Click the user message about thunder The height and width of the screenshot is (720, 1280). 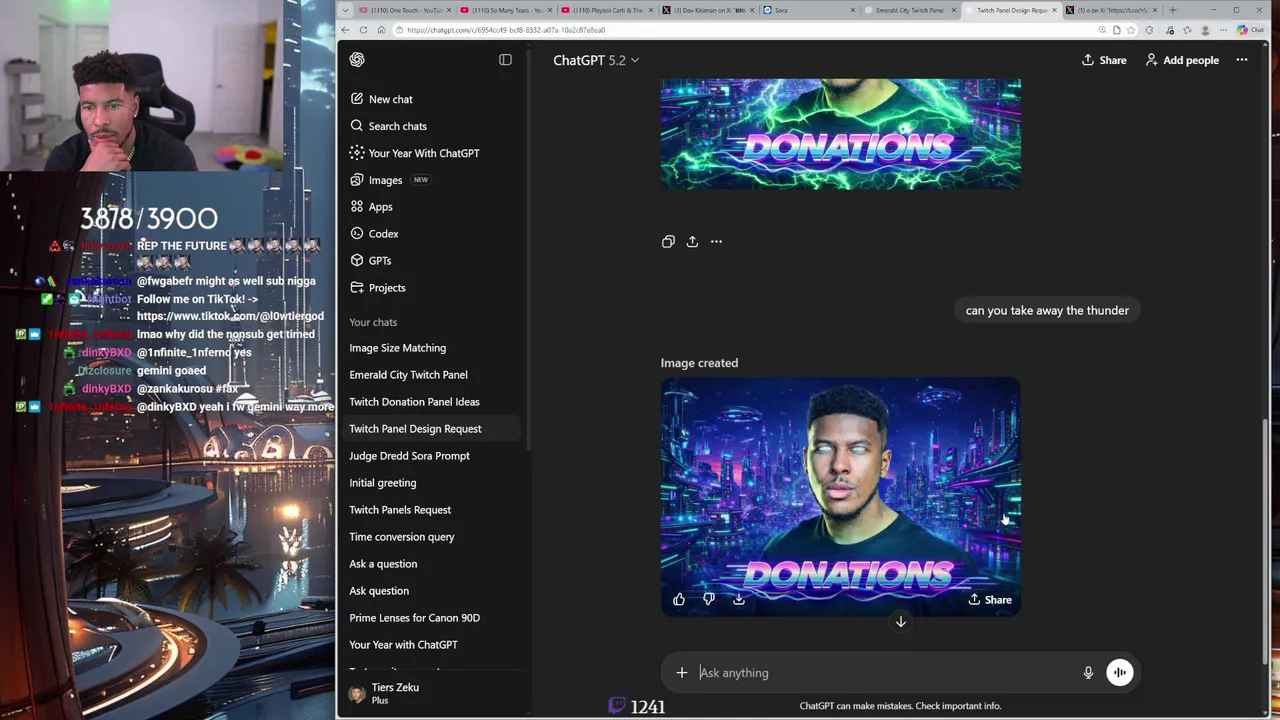pos(1047,310)
